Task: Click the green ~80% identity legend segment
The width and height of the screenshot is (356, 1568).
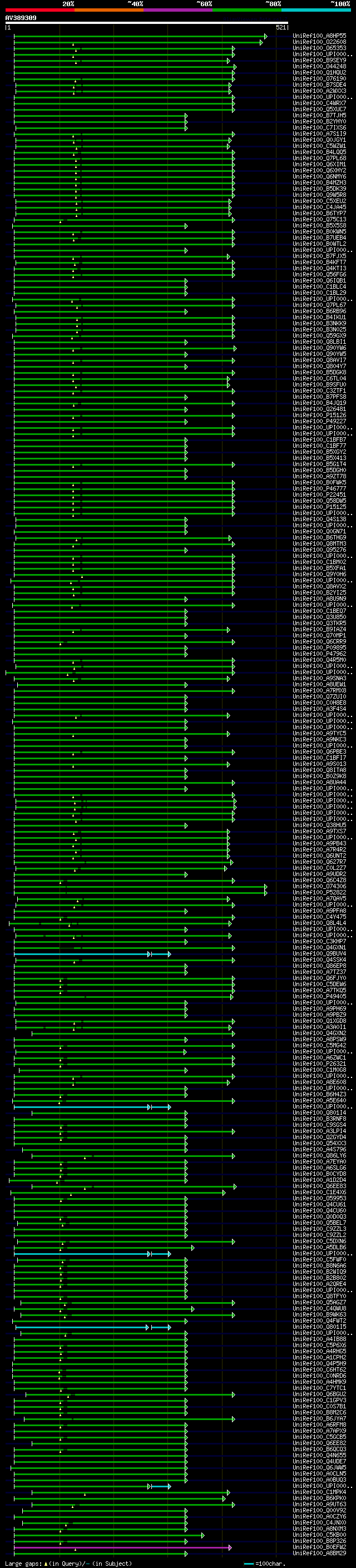Action: [247, 10]
